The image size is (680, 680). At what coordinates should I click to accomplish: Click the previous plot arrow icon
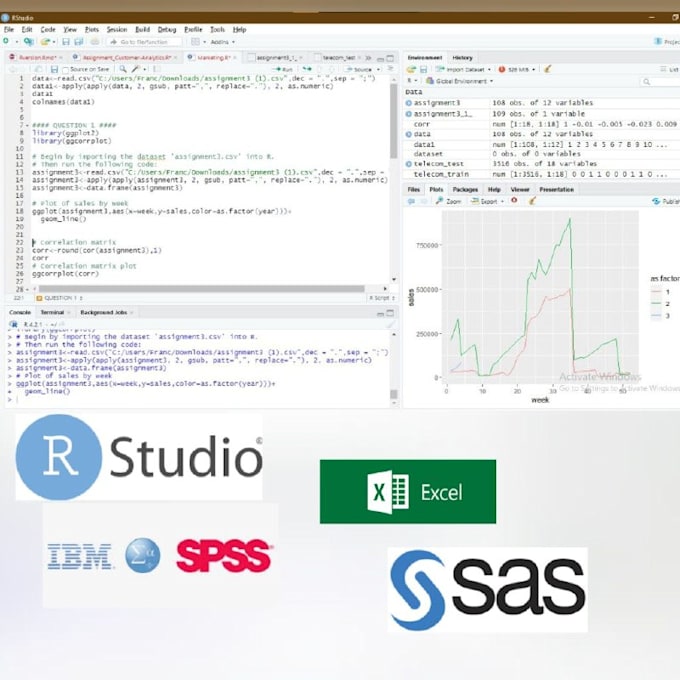tap(411, 201)
